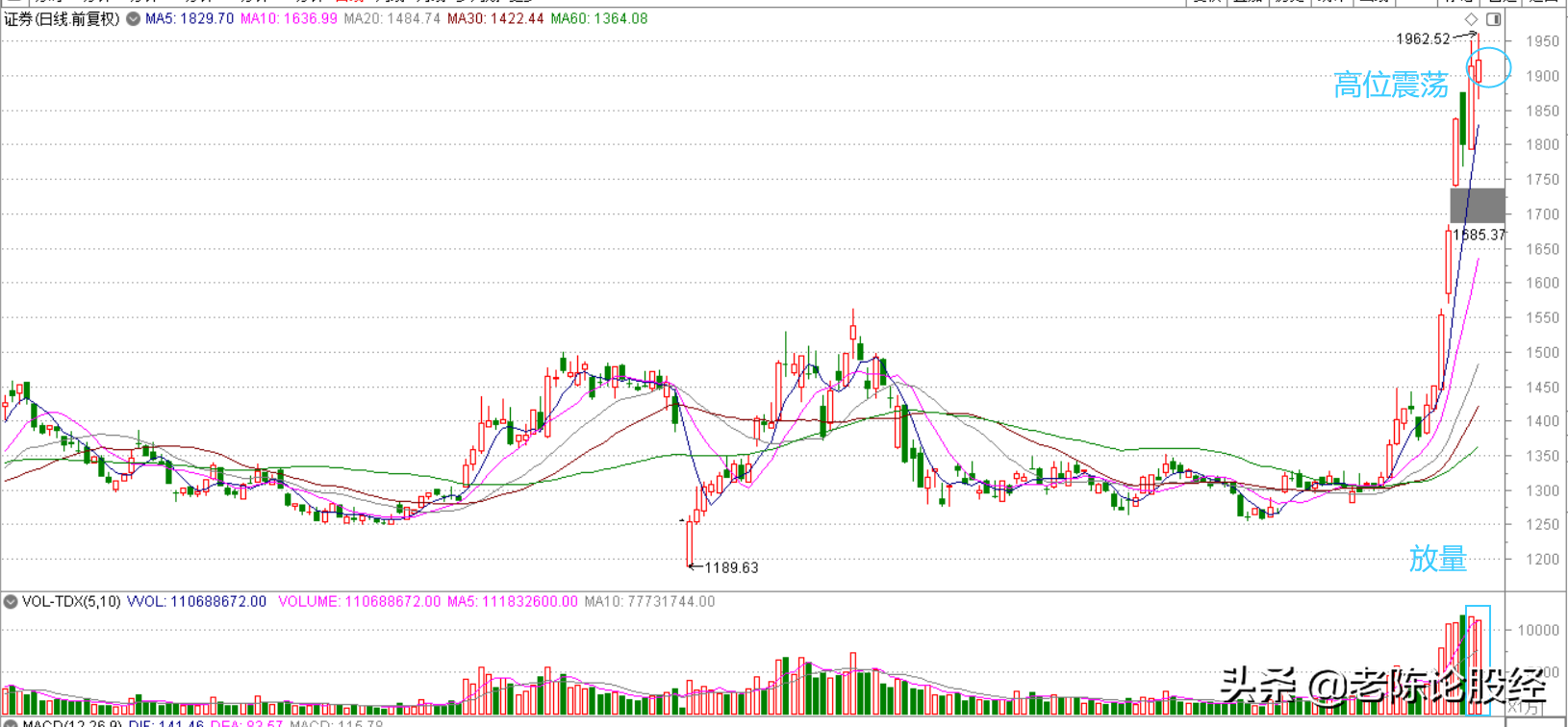Click the 1189.63 low price label
The image size is (1568, 727).
click(732, 567)
